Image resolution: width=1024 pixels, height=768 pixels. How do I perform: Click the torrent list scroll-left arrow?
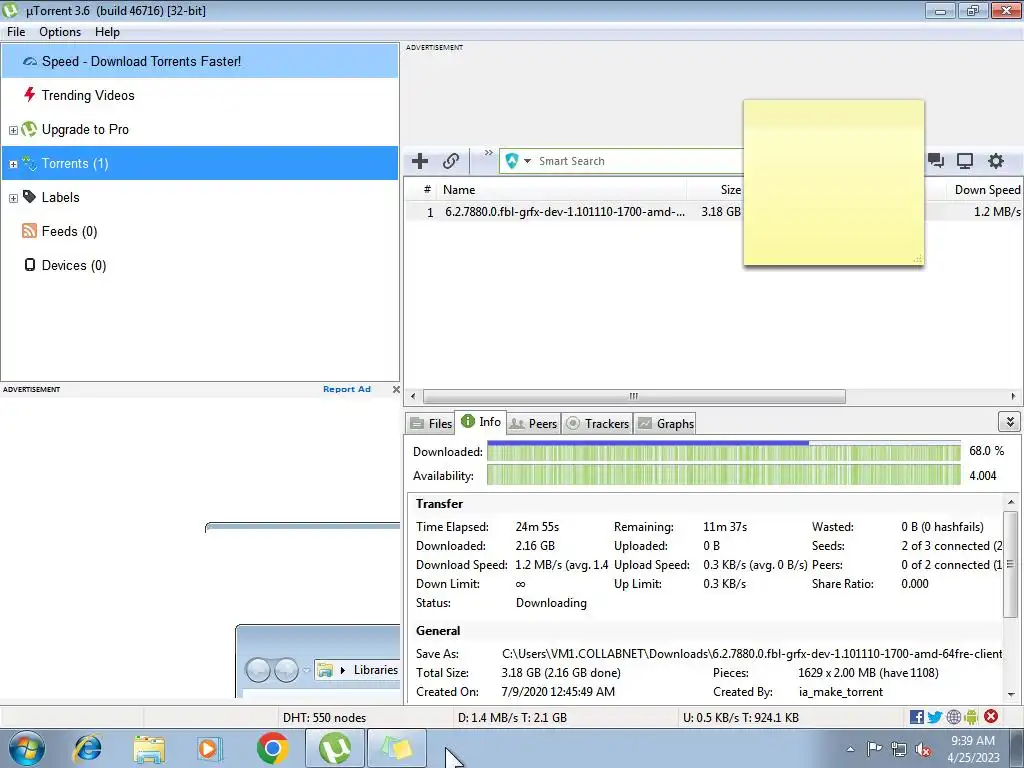pyautogui.click(x=413, y=396)
